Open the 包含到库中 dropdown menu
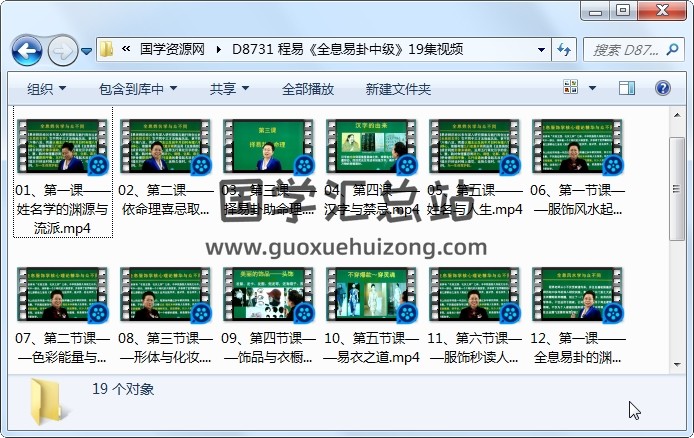The height and width of the screenshot is (438, 694). pyautogui.click(x=138, y=89)
